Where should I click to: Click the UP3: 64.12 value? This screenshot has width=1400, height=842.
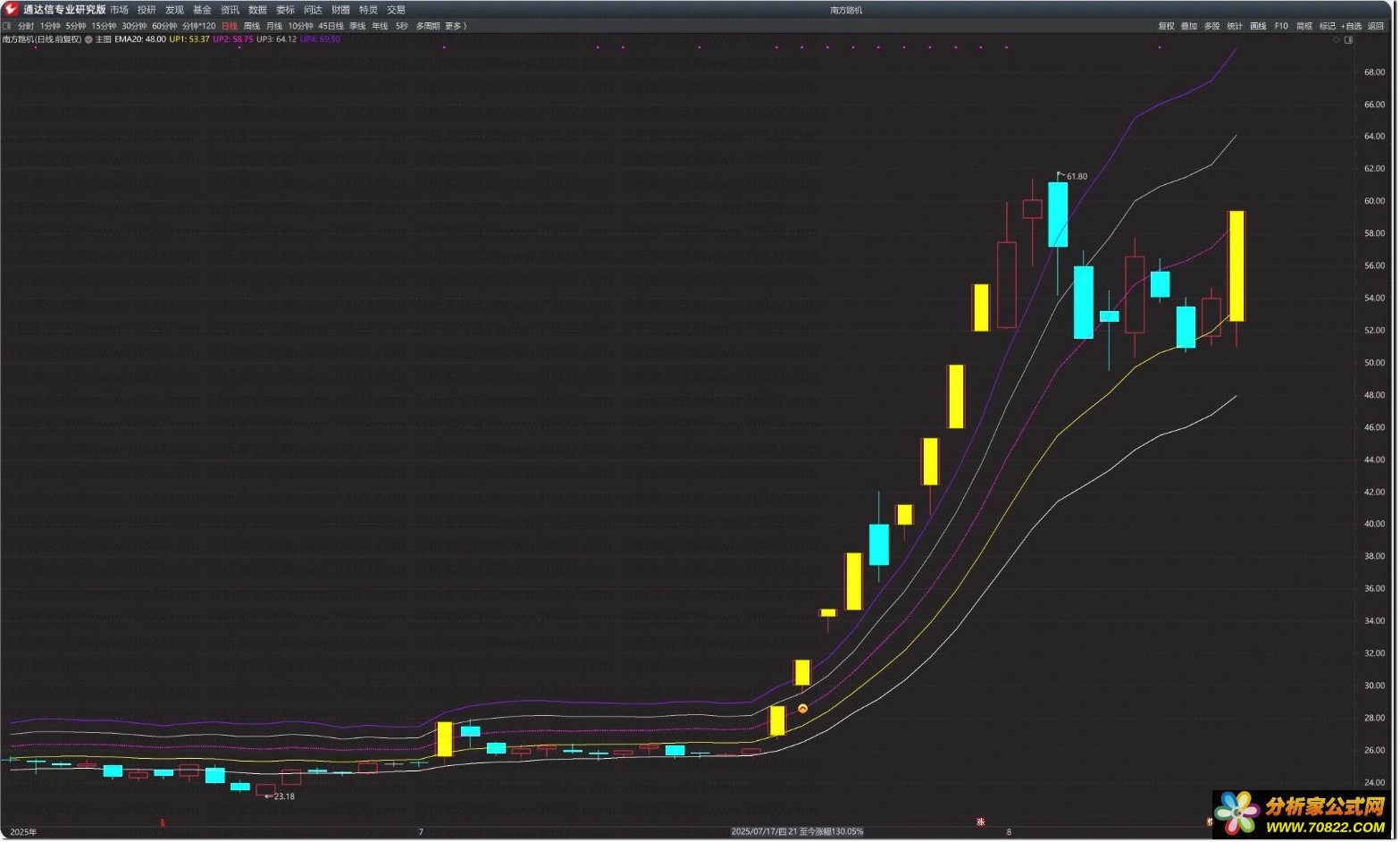[x=277, y=39]
